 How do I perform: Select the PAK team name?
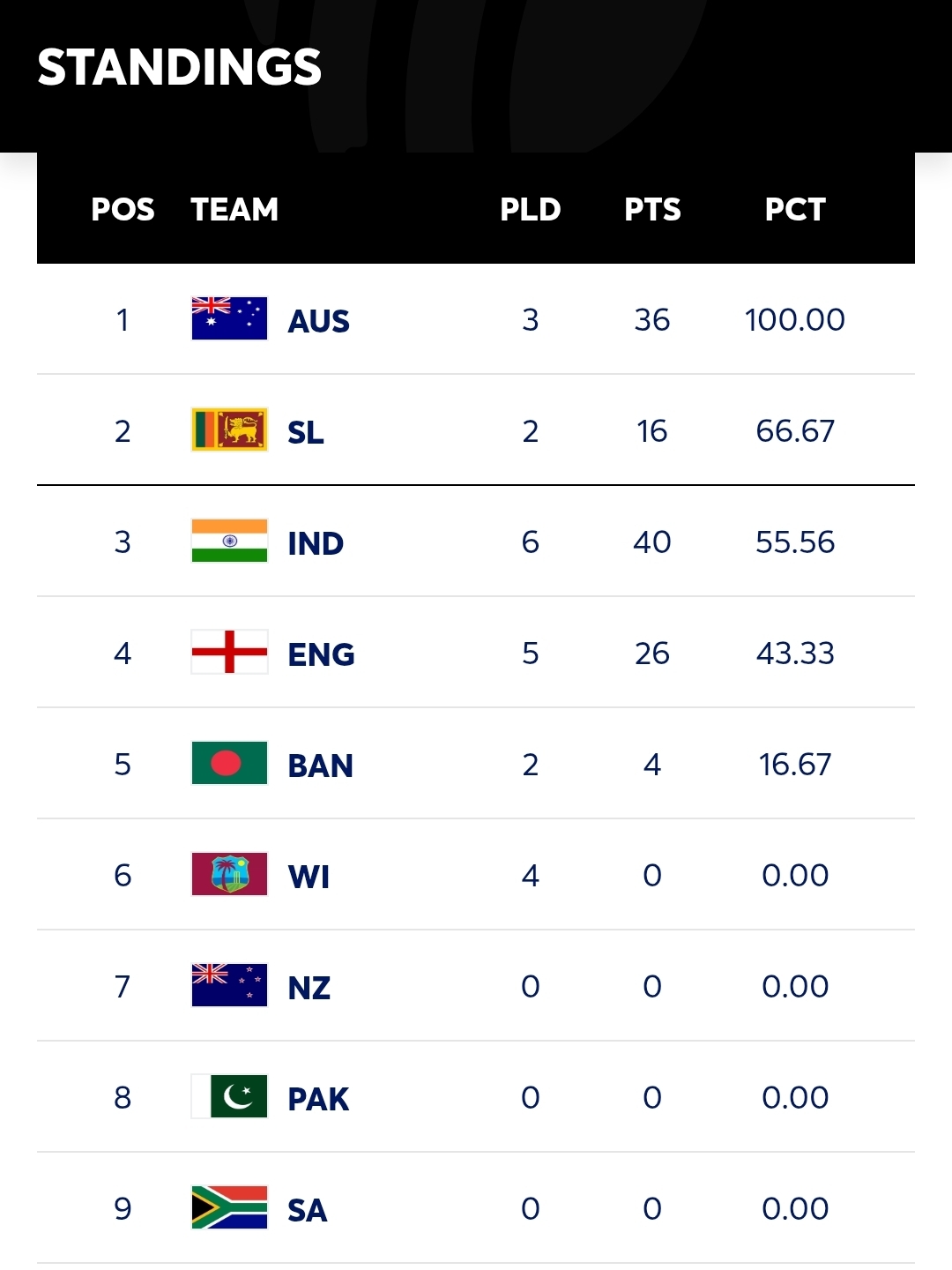point(318,1099)
